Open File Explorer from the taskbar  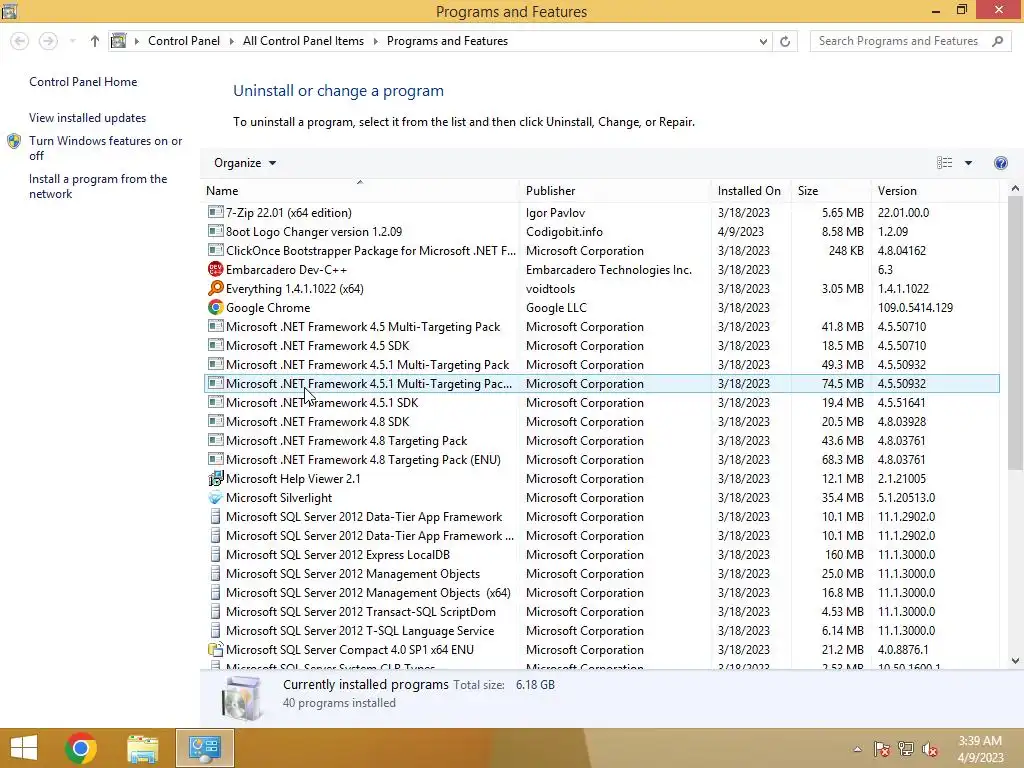(x=142, y=748)
